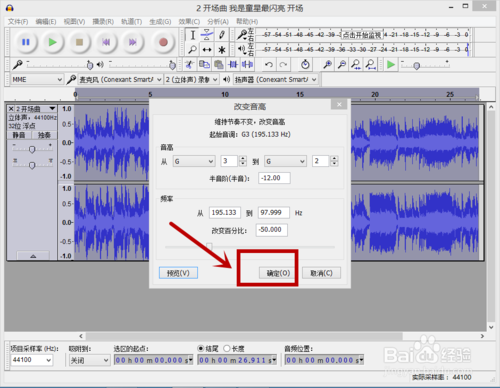
Task: Click the percent change field -50.000
Action: (x=272, y=230)
